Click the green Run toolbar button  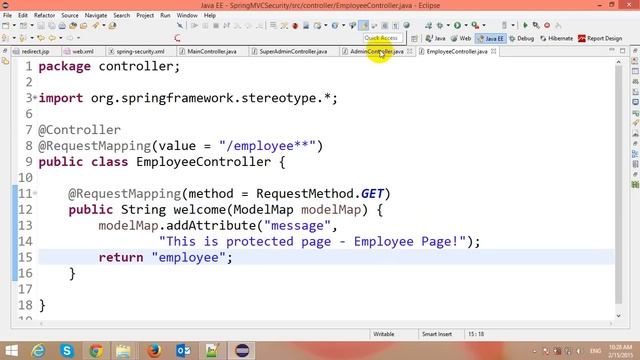pyautogui.click(x=457, y=25)
